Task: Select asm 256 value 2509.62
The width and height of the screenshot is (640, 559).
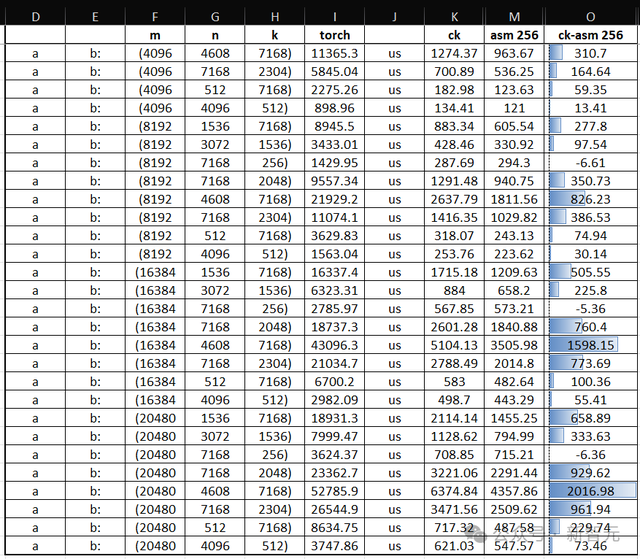Action: (514, 509)
